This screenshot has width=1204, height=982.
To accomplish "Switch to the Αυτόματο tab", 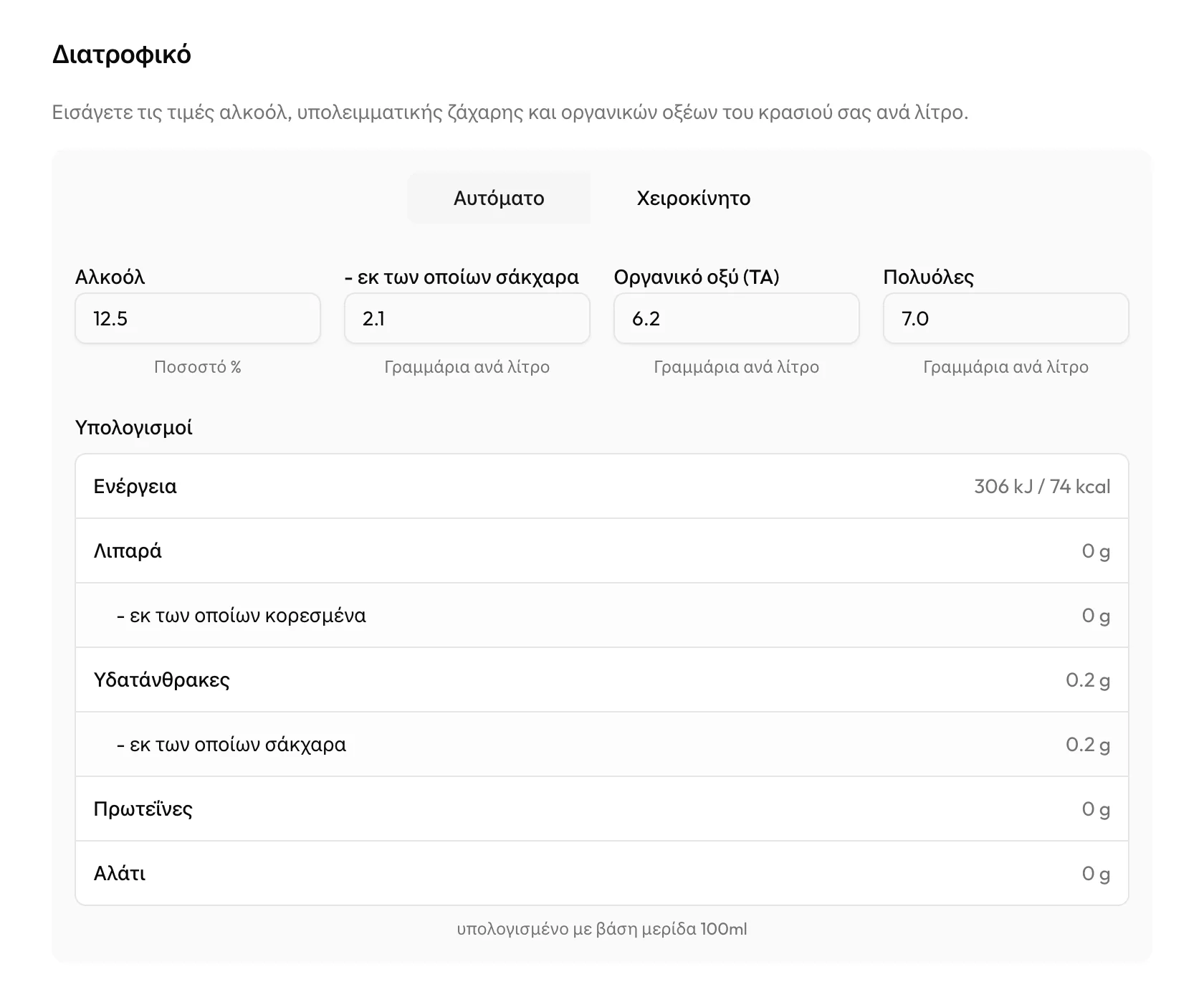I will 499,198.
